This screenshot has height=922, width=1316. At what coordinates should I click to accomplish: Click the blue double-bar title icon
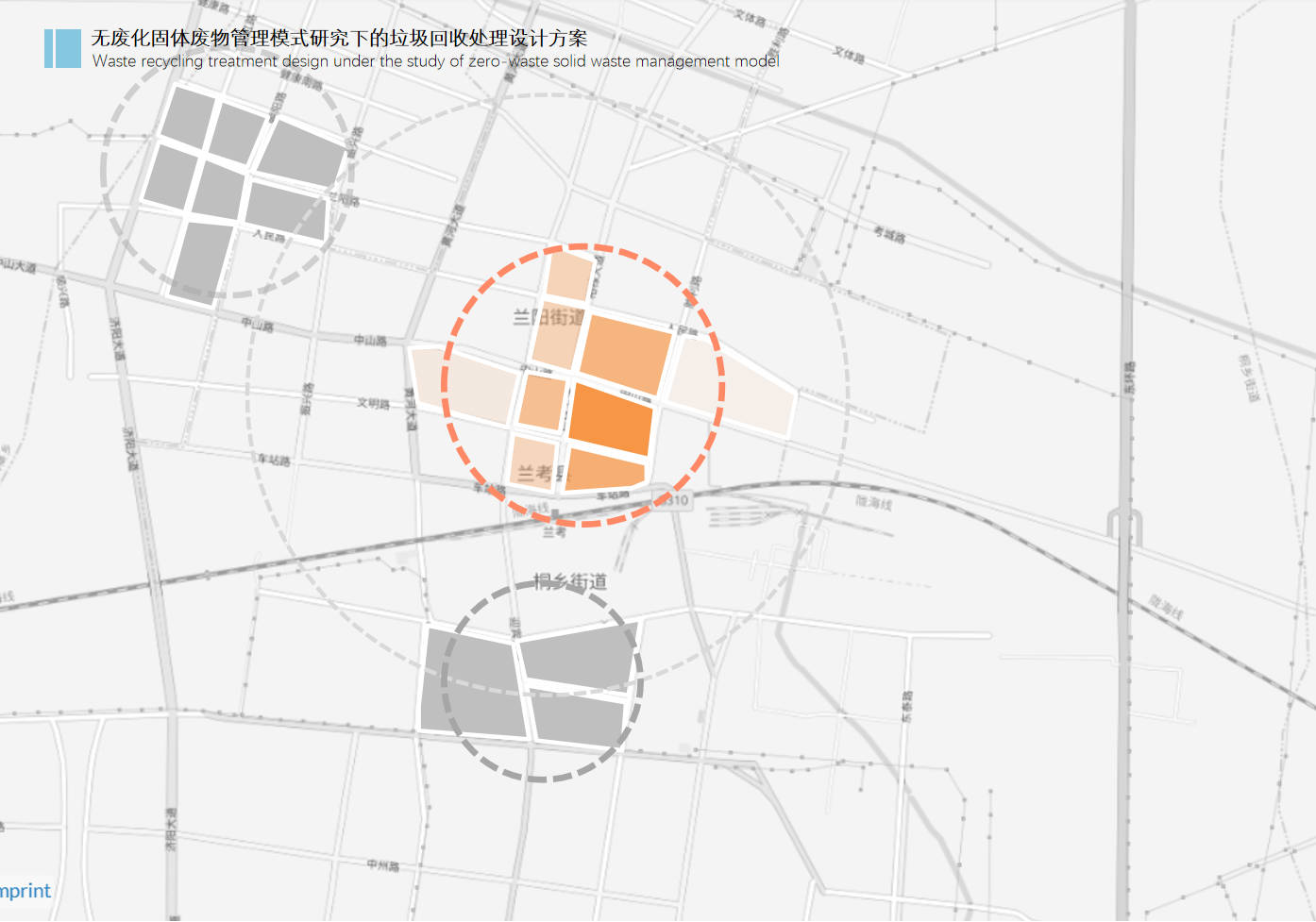click(62, 49)
